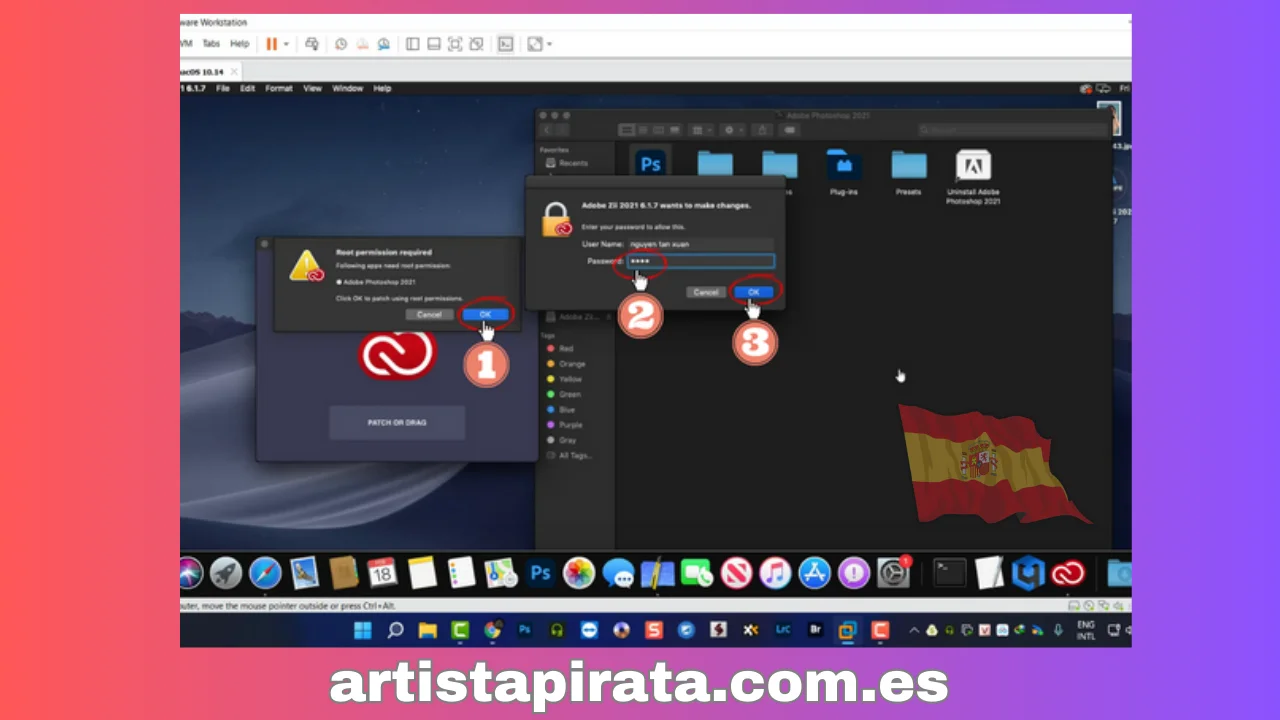
Task: Open the Tabs menu in VMware Workstation
Action: click(x=211, y=44)
